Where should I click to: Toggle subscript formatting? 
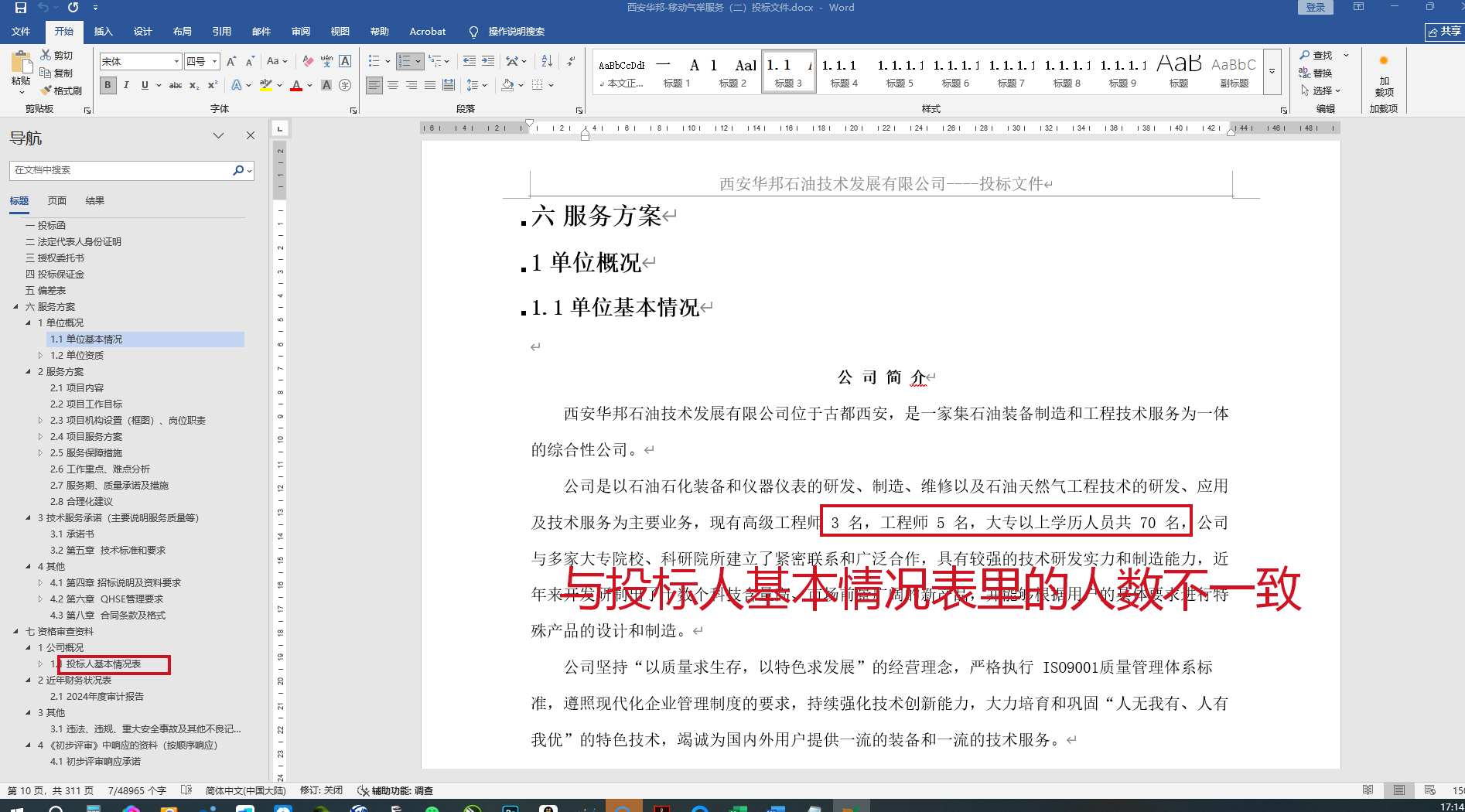pyautogui.click(x=194, y=85)
